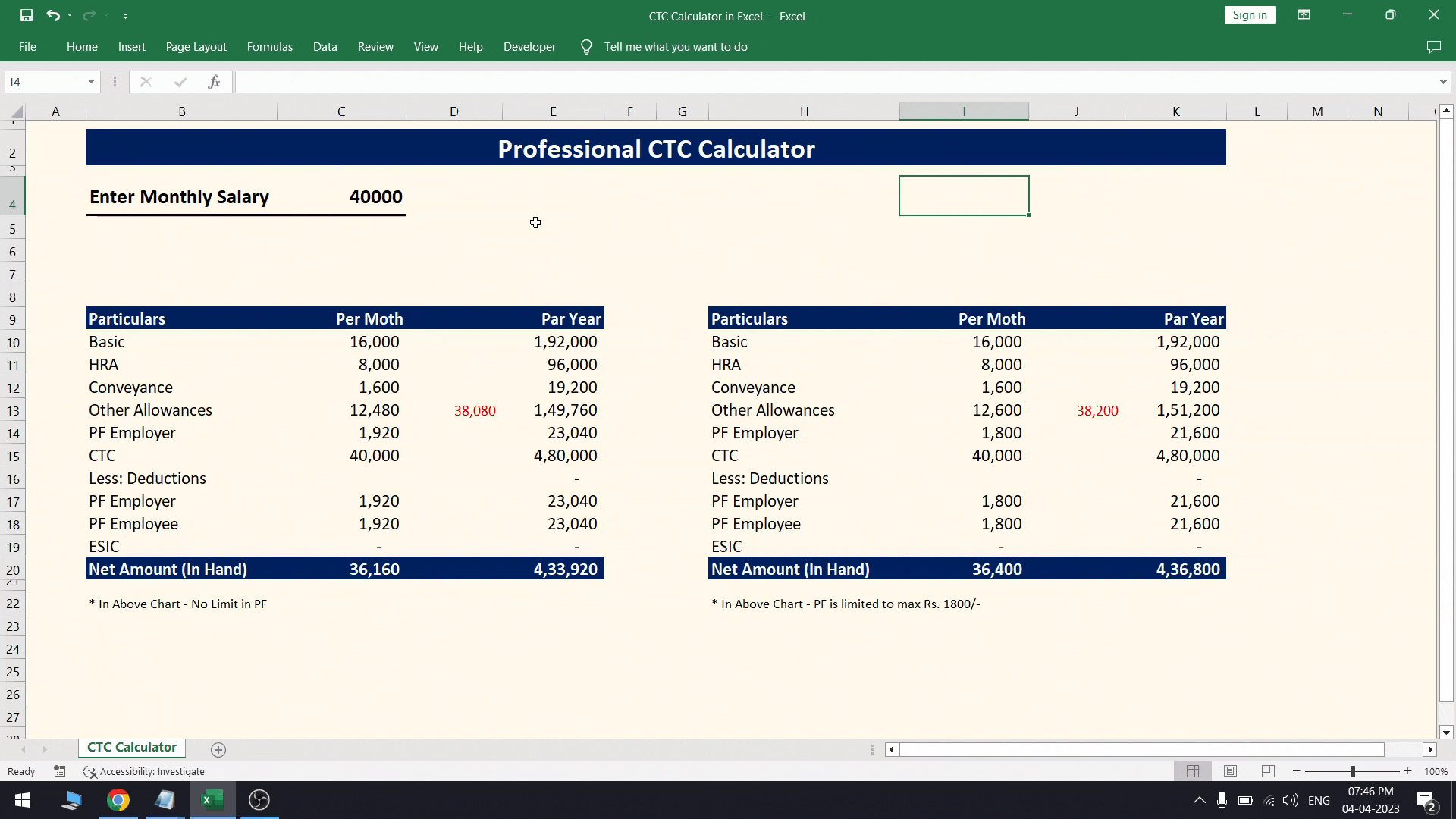Click the Redo icon in Quick Access
Image resolution: width=1456 pixels, height=819 pixels.
click(x=90, y=15)
